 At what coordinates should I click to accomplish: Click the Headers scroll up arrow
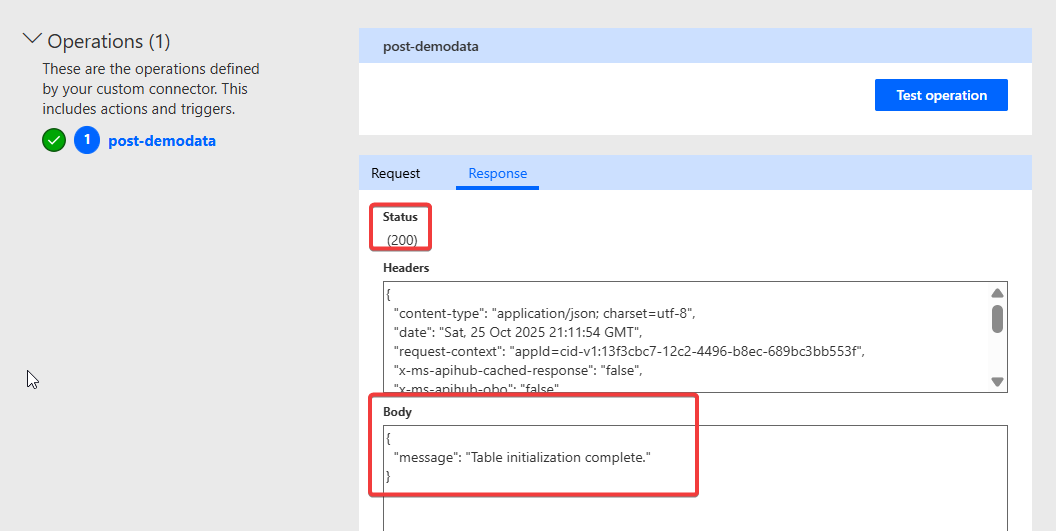click(996, 294)
